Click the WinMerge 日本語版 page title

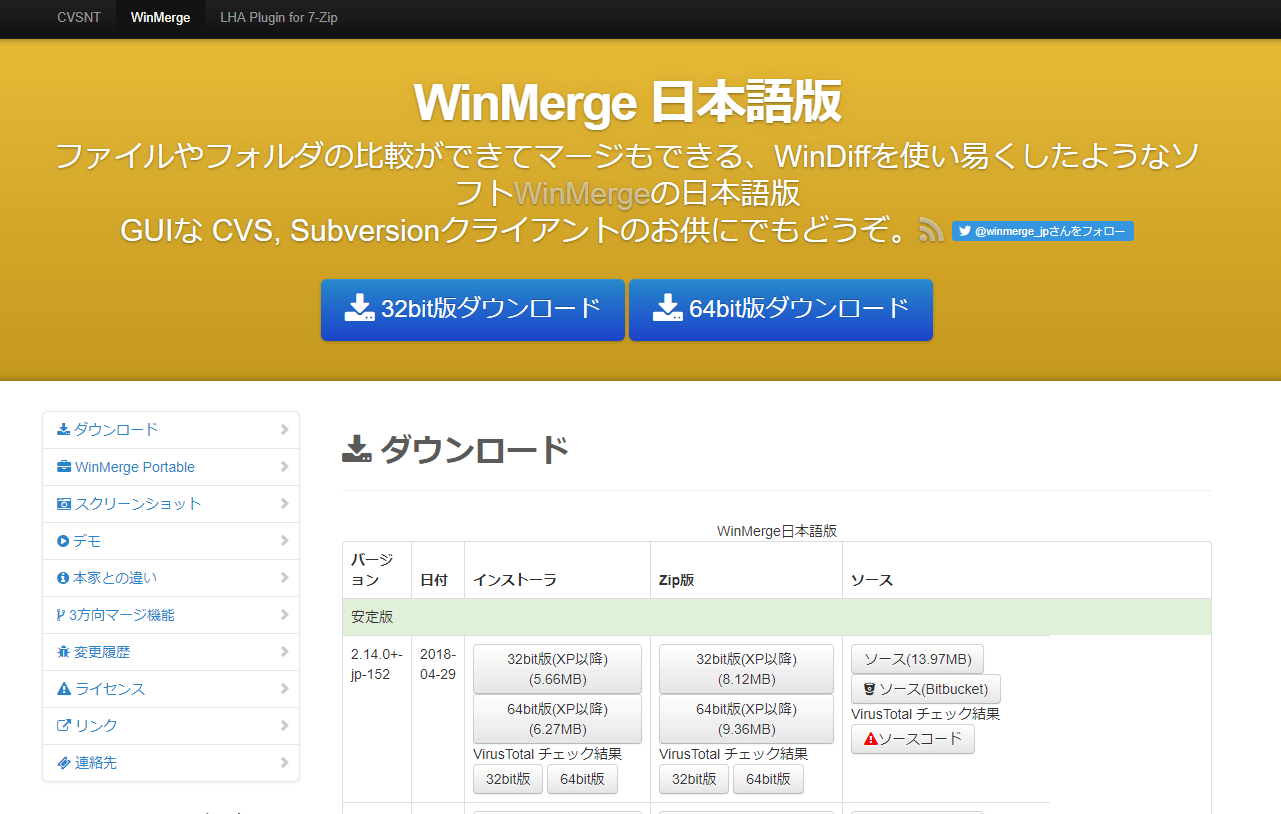(x=627, y=101)
